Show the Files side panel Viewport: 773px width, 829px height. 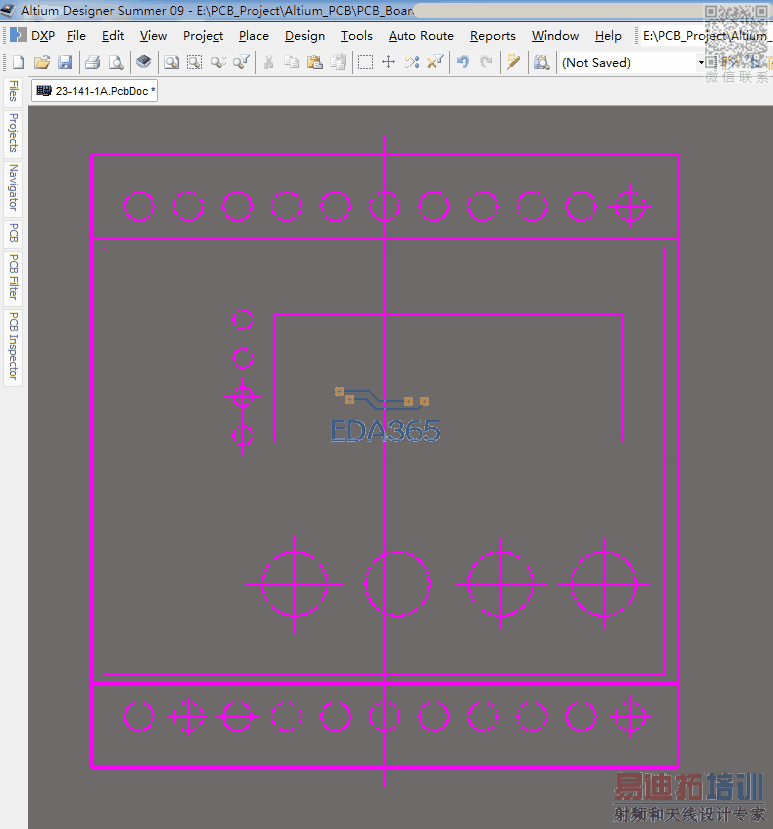(x=13, y=91)
